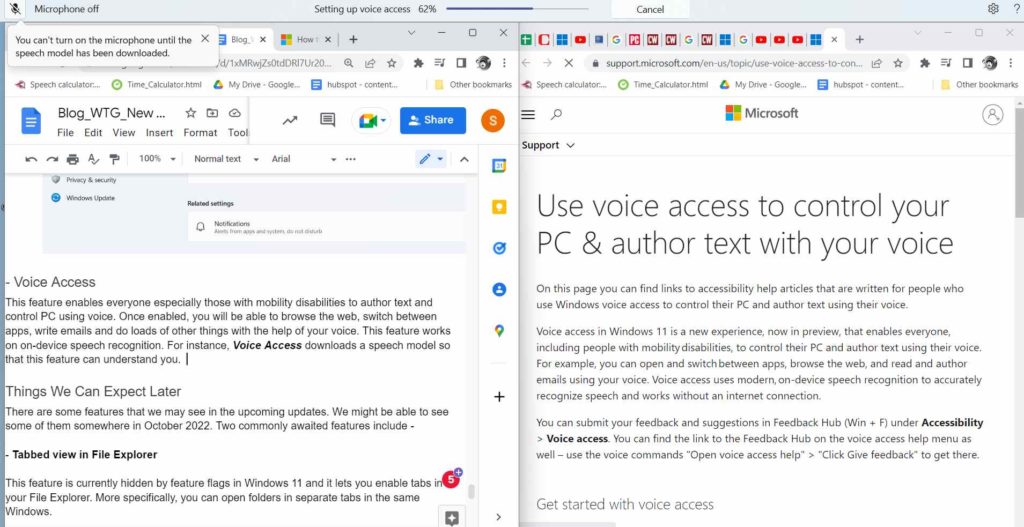This screenshot has width=1024, height=527.
Task: Bookmark the Google Docs page with star icon
Action: click(x=391, y=63)
